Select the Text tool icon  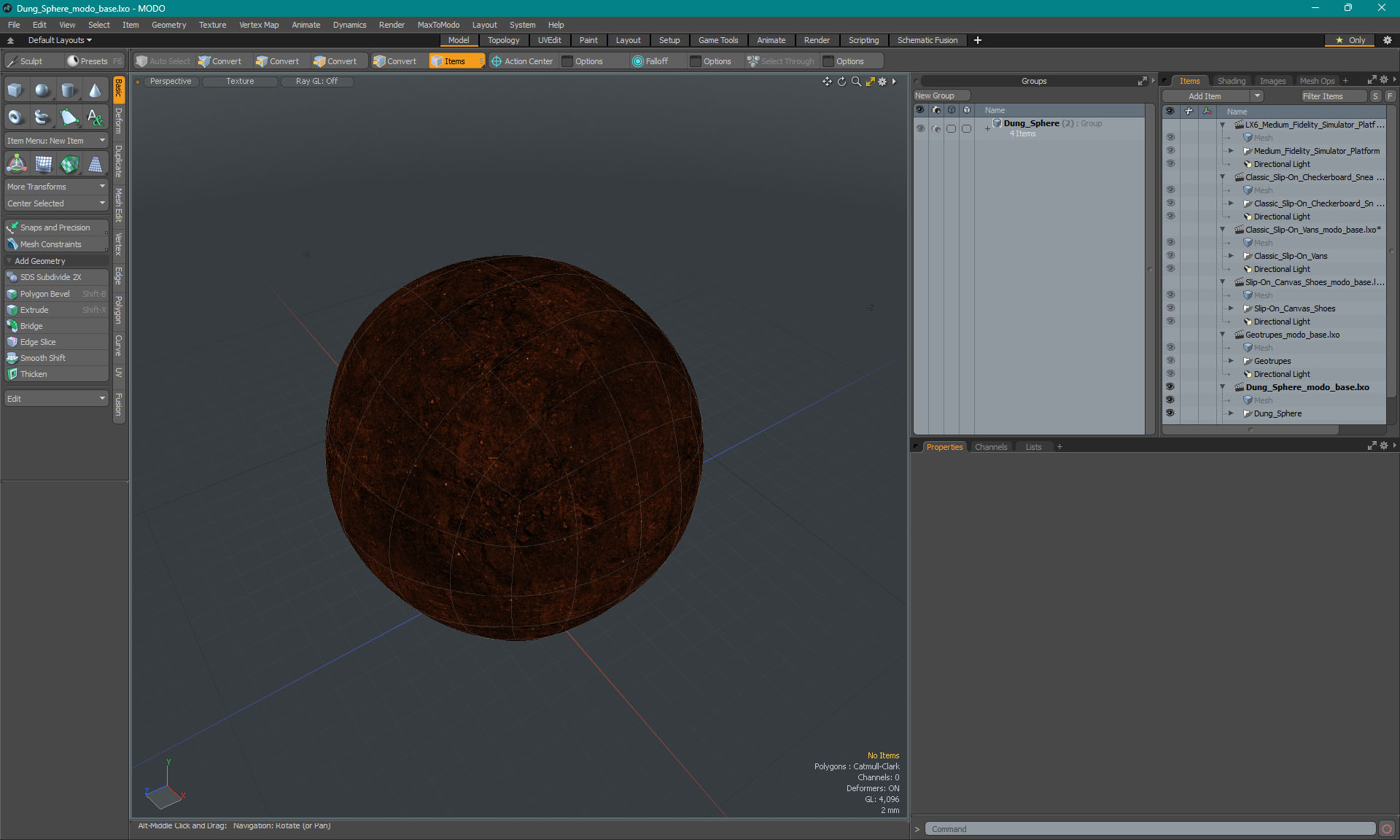(95, 117)
